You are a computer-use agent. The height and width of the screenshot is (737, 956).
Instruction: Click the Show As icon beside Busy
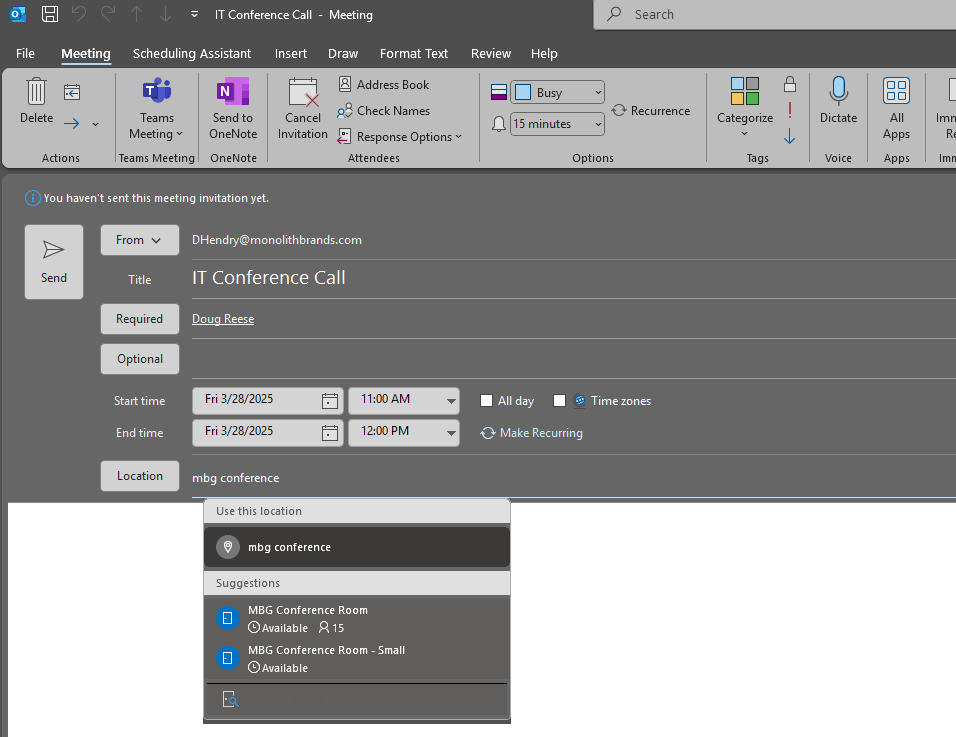pos(499,92)
